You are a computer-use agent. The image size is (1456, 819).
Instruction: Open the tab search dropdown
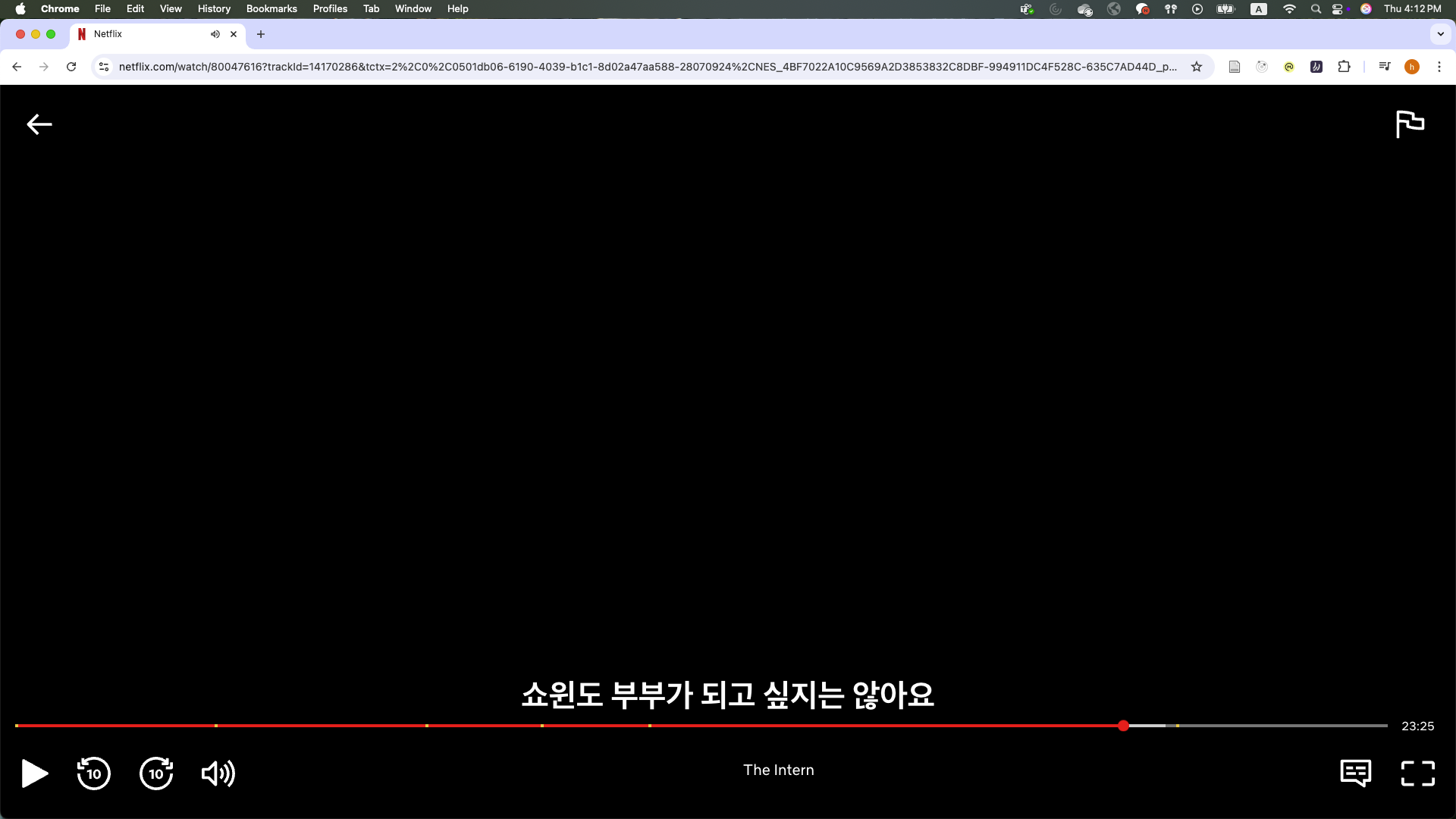tap(1440, 34)
